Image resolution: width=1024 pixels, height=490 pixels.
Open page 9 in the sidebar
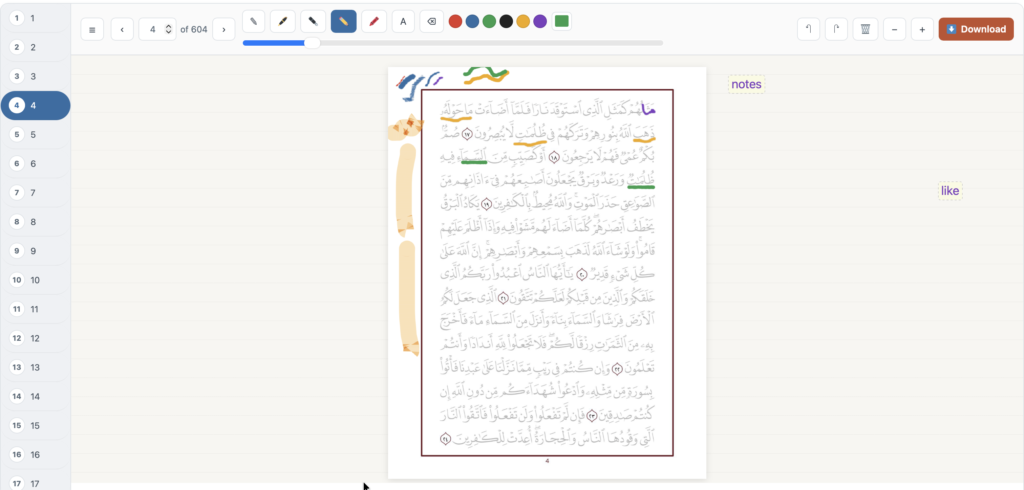pos(34,251)
